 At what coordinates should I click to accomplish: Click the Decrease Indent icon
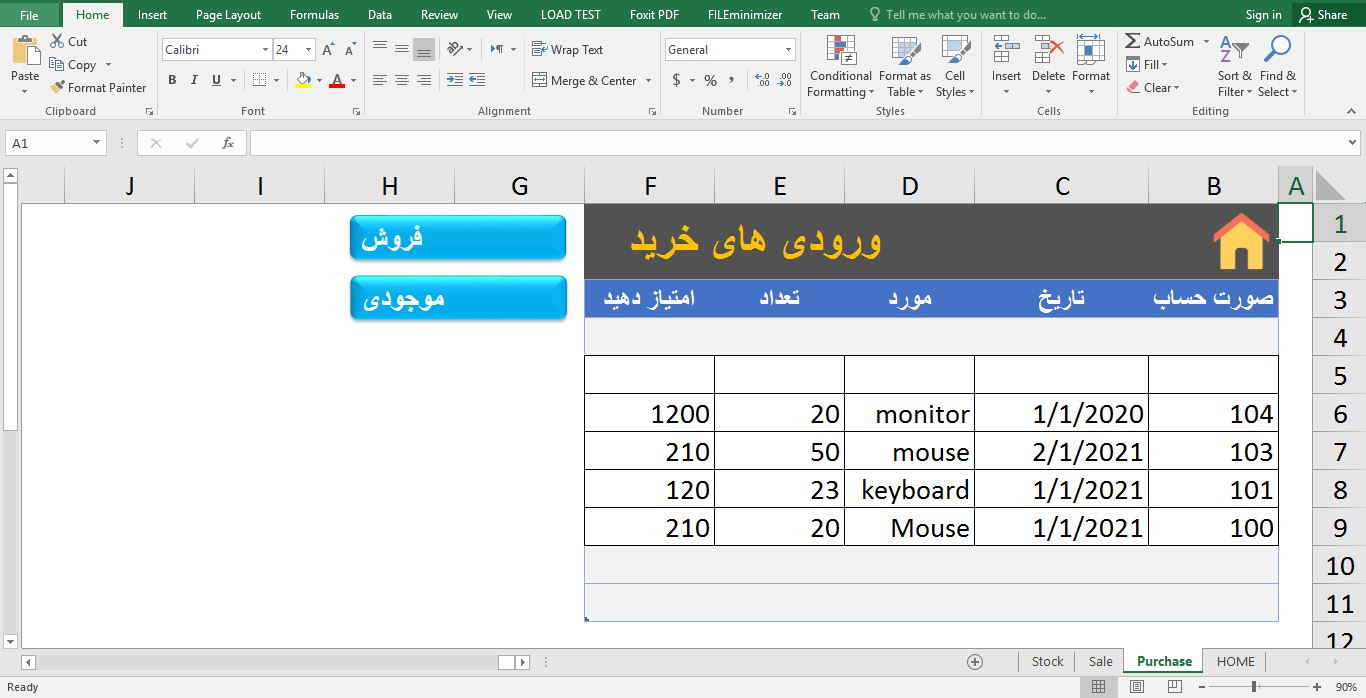pyautogui.click(x=455, y=80)
